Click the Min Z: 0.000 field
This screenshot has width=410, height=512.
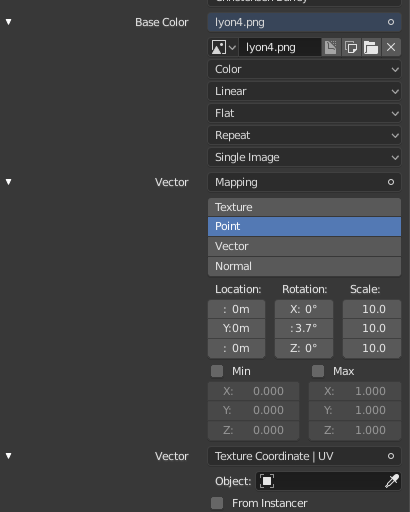point(253,430)
